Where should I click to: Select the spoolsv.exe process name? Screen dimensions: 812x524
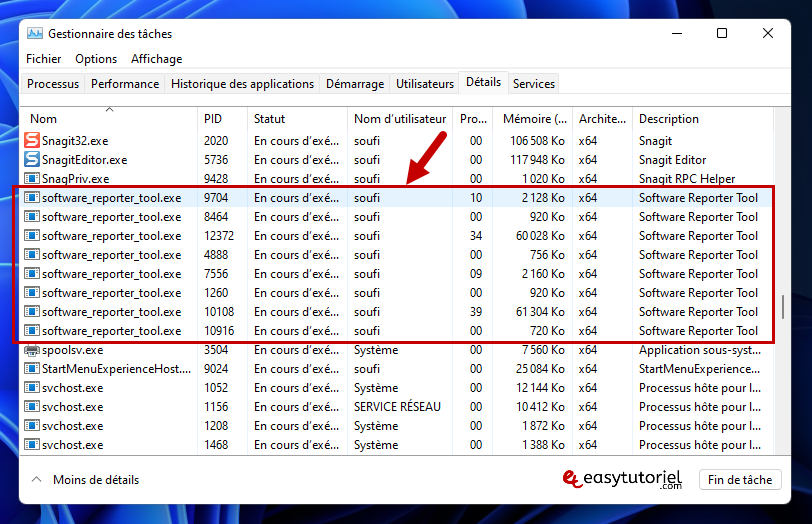click(x=72, y=350)
